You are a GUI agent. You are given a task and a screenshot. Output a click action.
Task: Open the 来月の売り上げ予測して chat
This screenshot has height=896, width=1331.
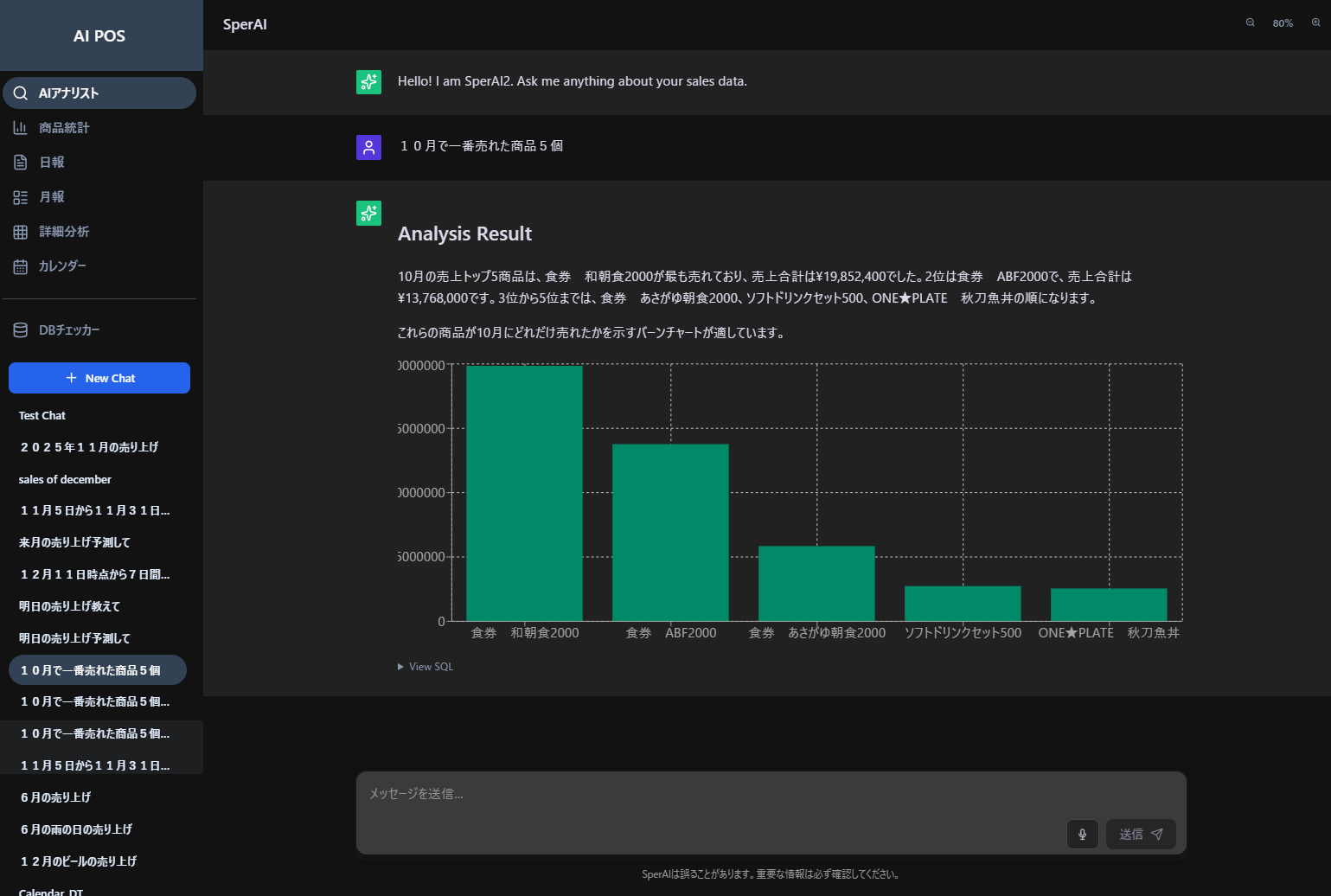(98, 542)
